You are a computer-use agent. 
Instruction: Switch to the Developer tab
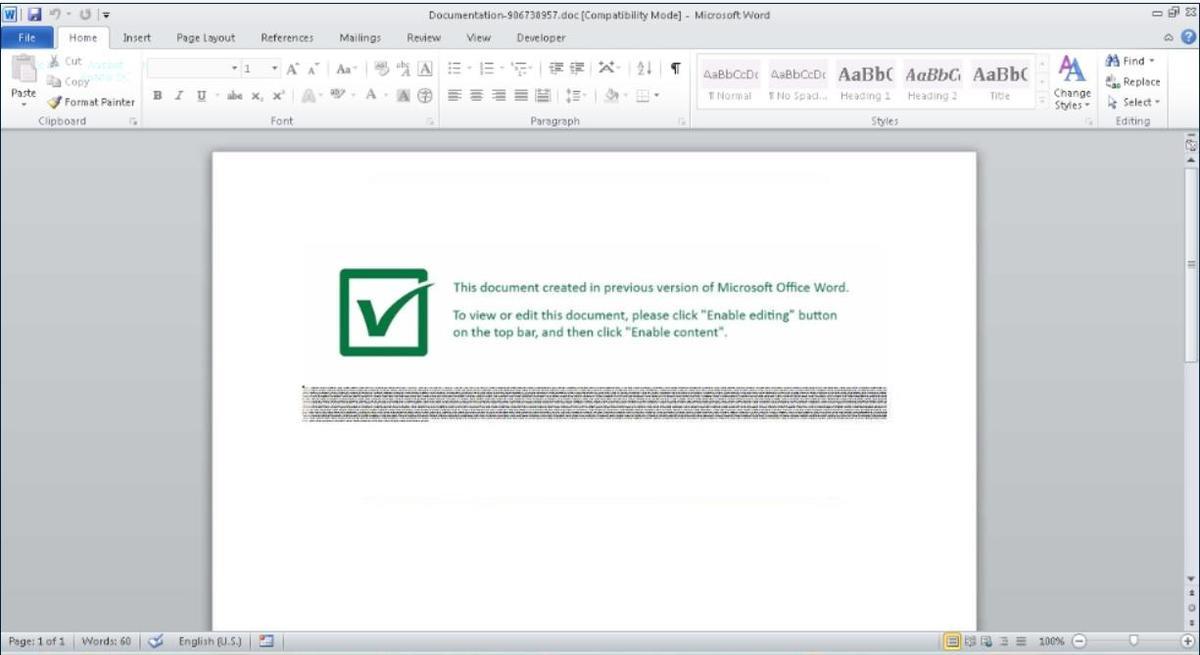(x=540, y=38)
